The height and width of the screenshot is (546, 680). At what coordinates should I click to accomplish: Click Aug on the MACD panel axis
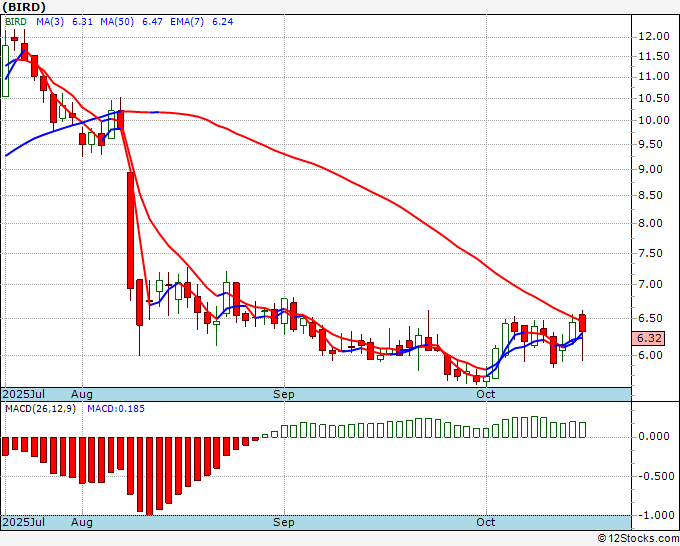point(82,522)
